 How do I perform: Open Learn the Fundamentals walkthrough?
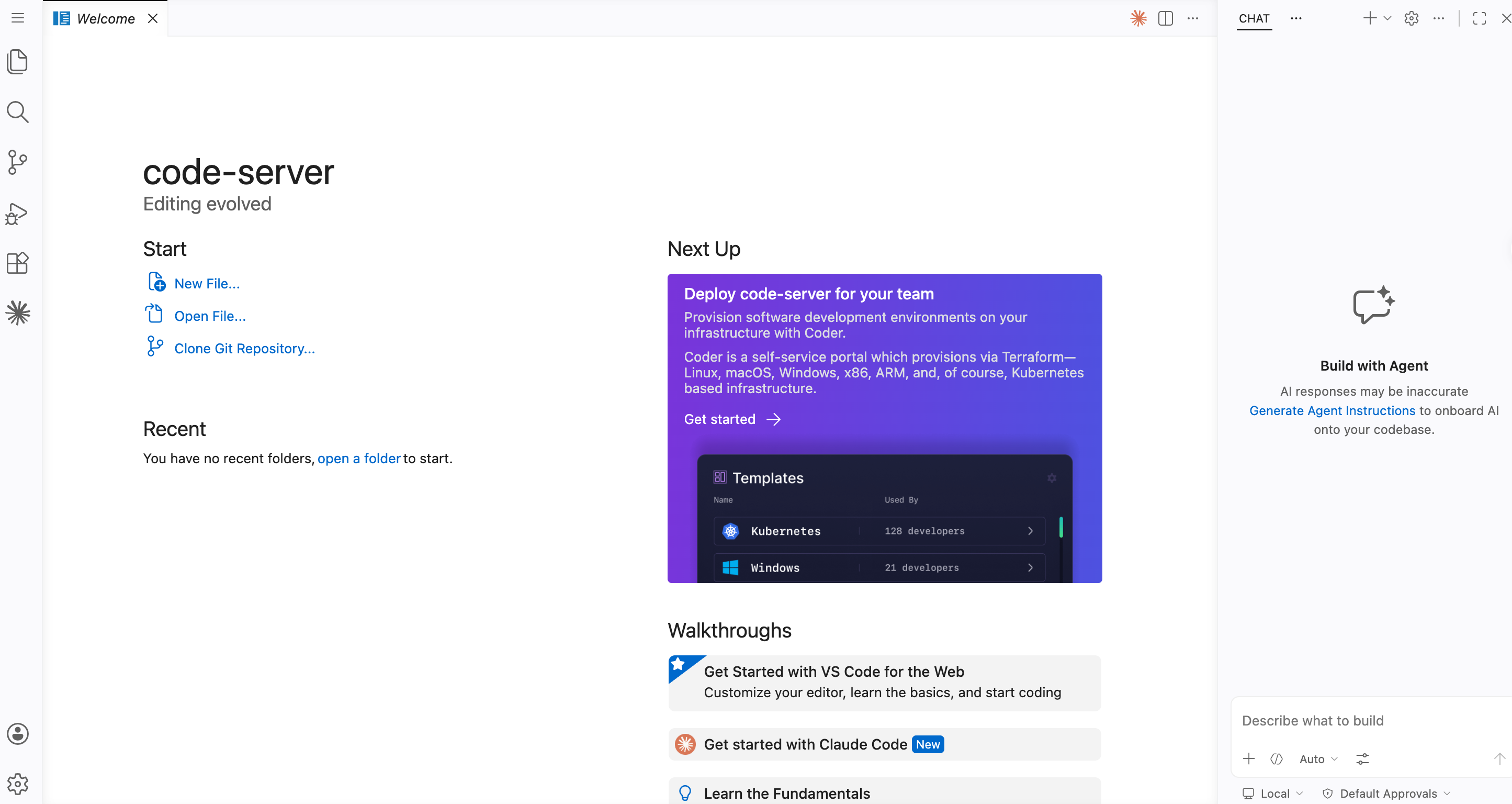pyautogui.click(x=885, y=791)
